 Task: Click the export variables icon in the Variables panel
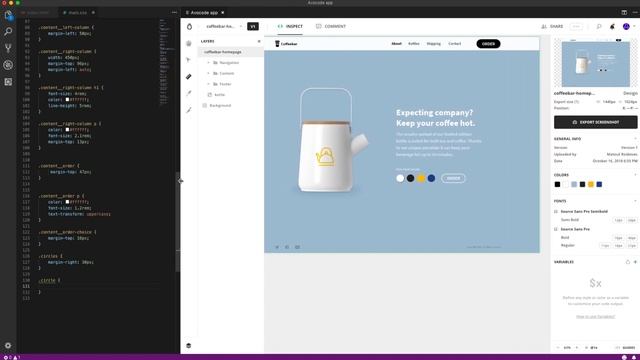pos(628,262)
